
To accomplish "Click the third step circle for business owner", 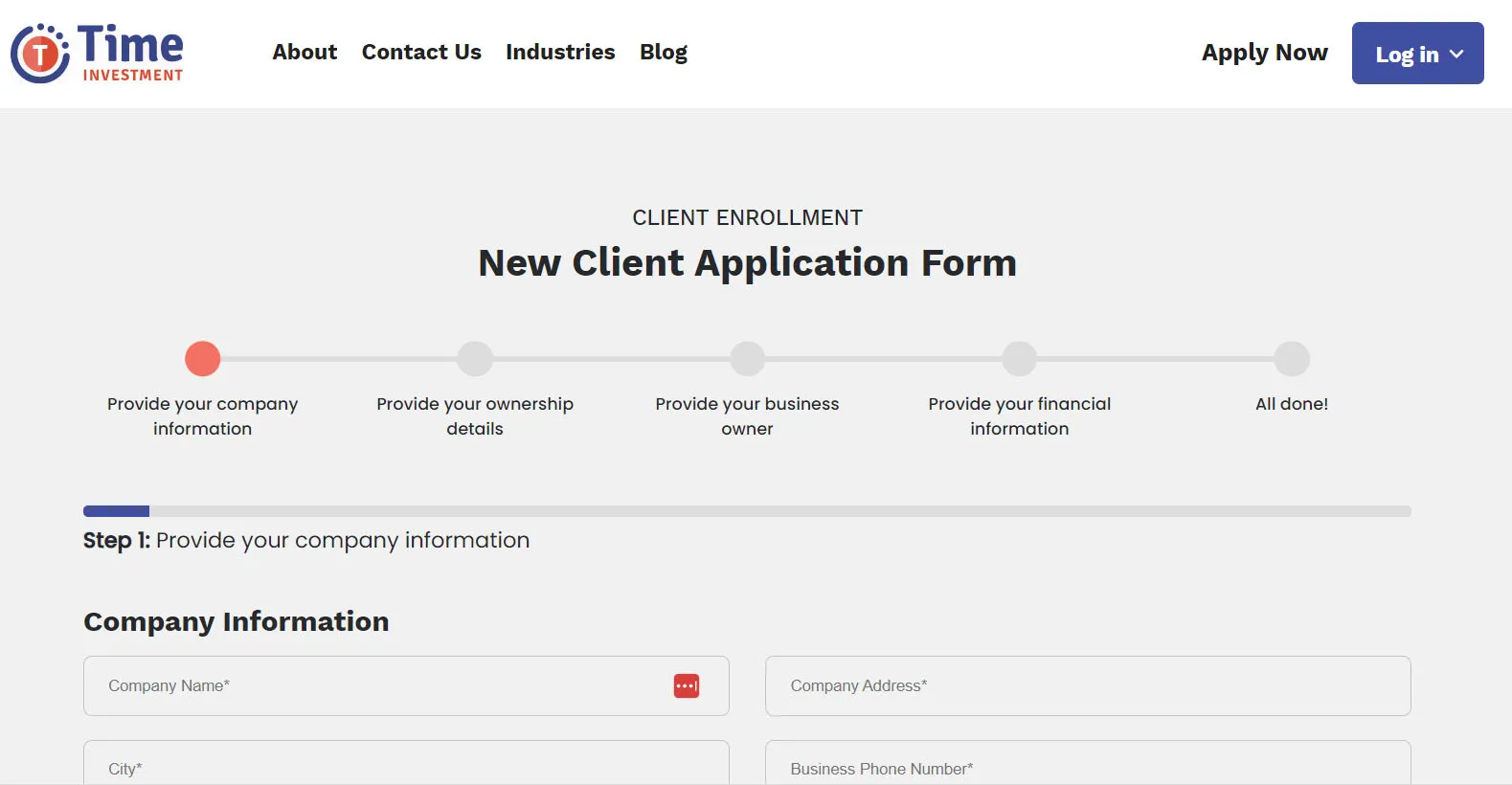I will (x=747, y=359).
